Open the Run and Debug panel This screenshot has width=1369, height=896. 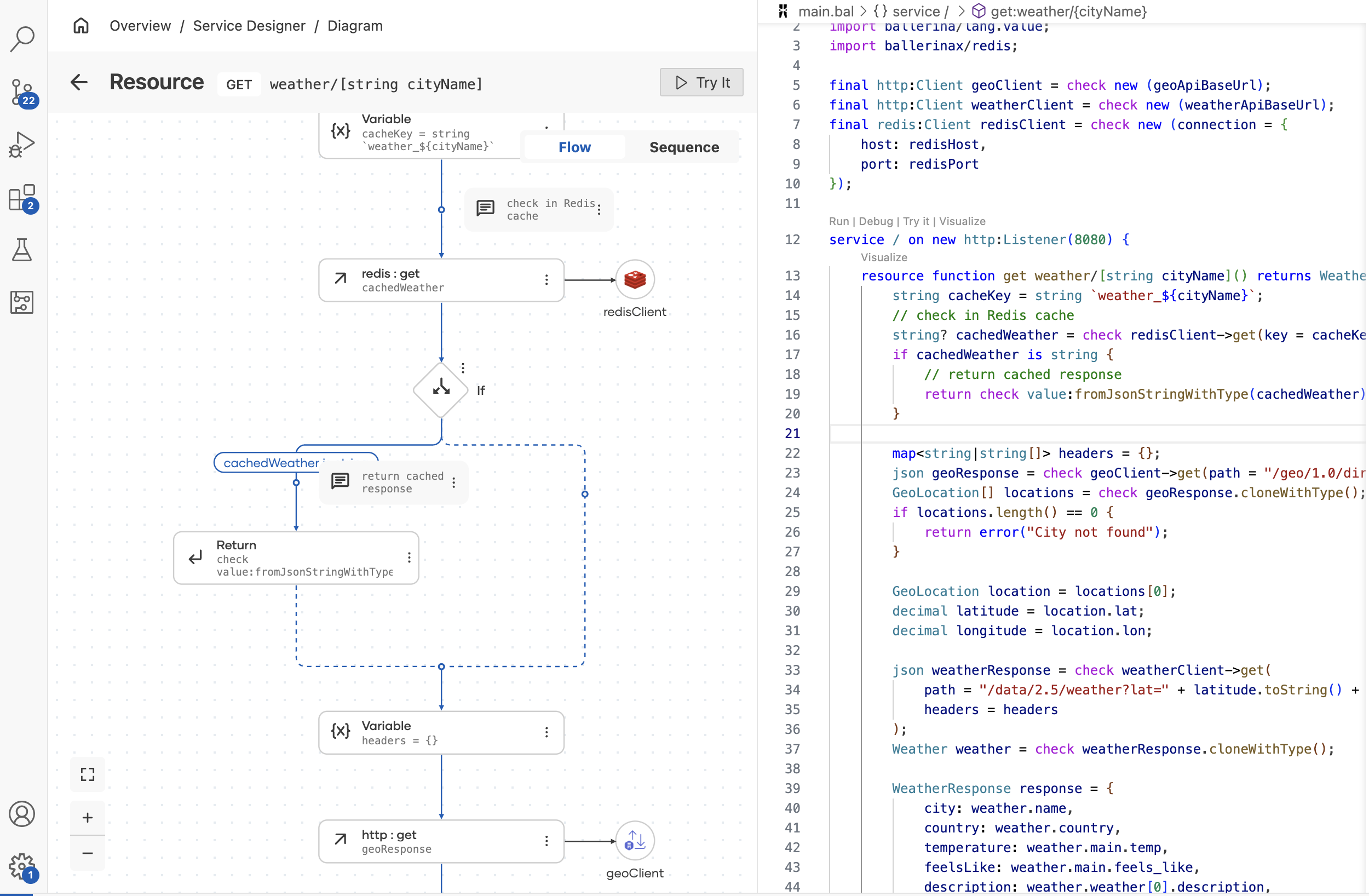tap(22, 145)
